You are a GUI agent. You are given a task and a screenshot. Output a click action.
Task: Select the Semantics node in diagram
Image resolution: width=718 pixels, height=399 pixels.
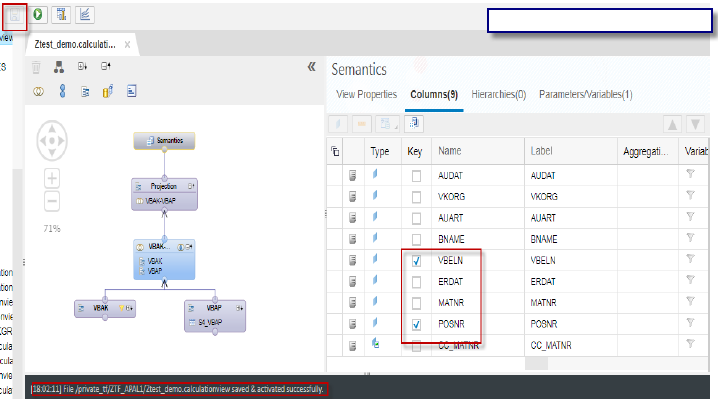pos(164,141)
